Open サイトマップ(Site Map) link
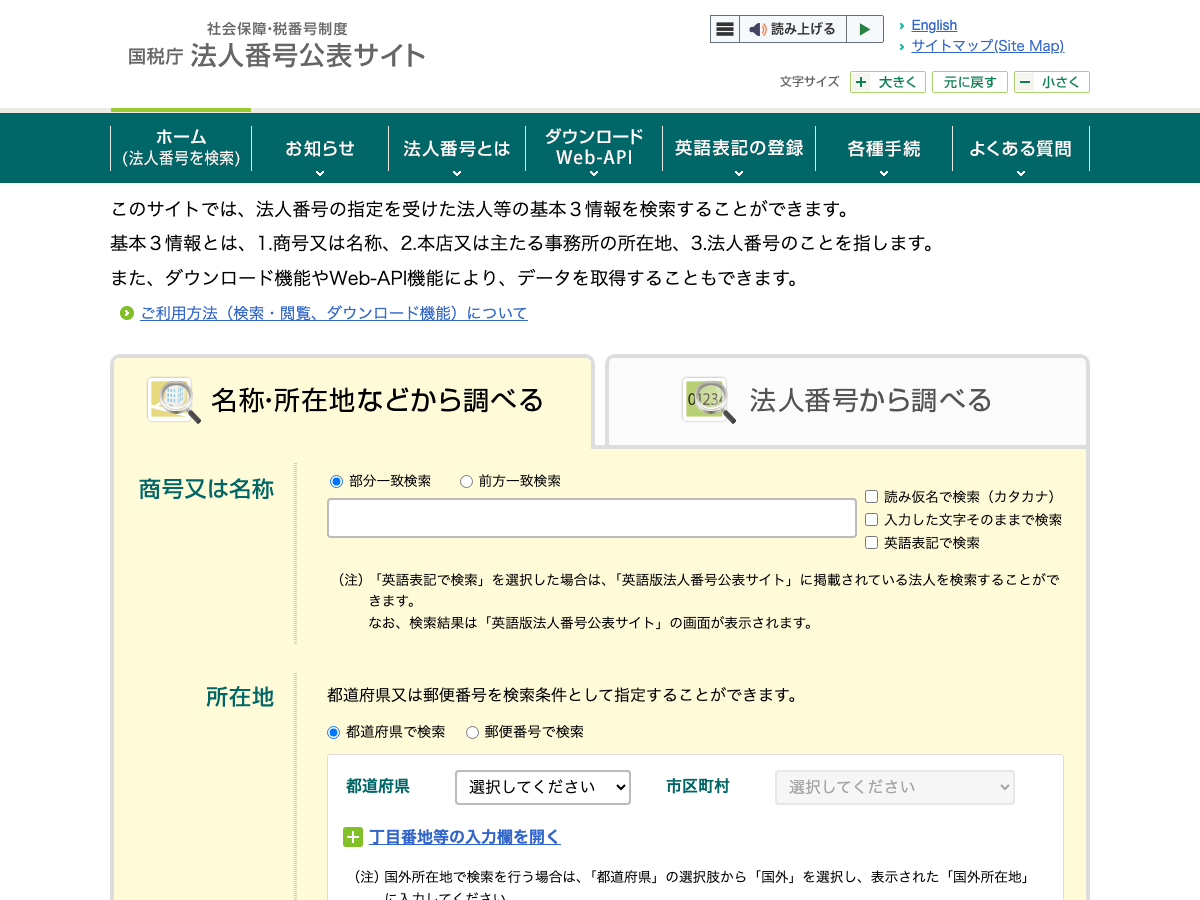 click(x=987, y=46)
